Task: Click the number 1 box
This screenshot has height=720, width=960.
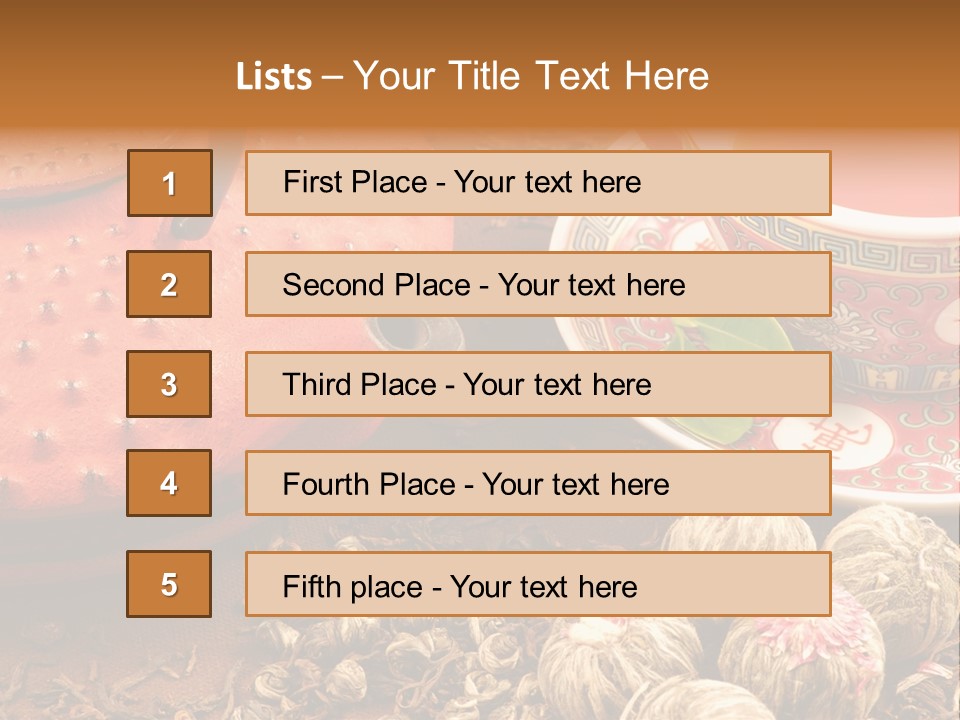Action: (x=169, y=183)
